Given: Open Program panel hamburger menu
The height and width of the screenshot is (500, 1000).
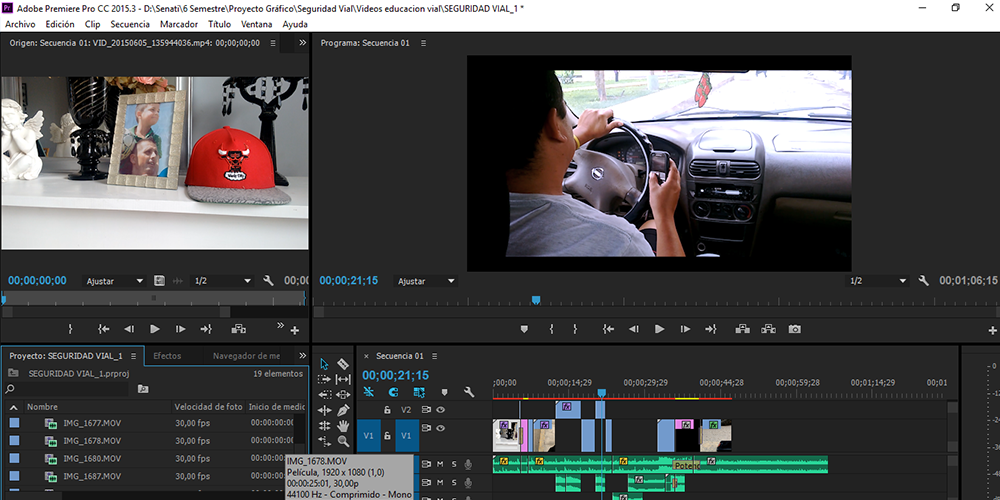Looking at the screenshot, I should [423, 43].
